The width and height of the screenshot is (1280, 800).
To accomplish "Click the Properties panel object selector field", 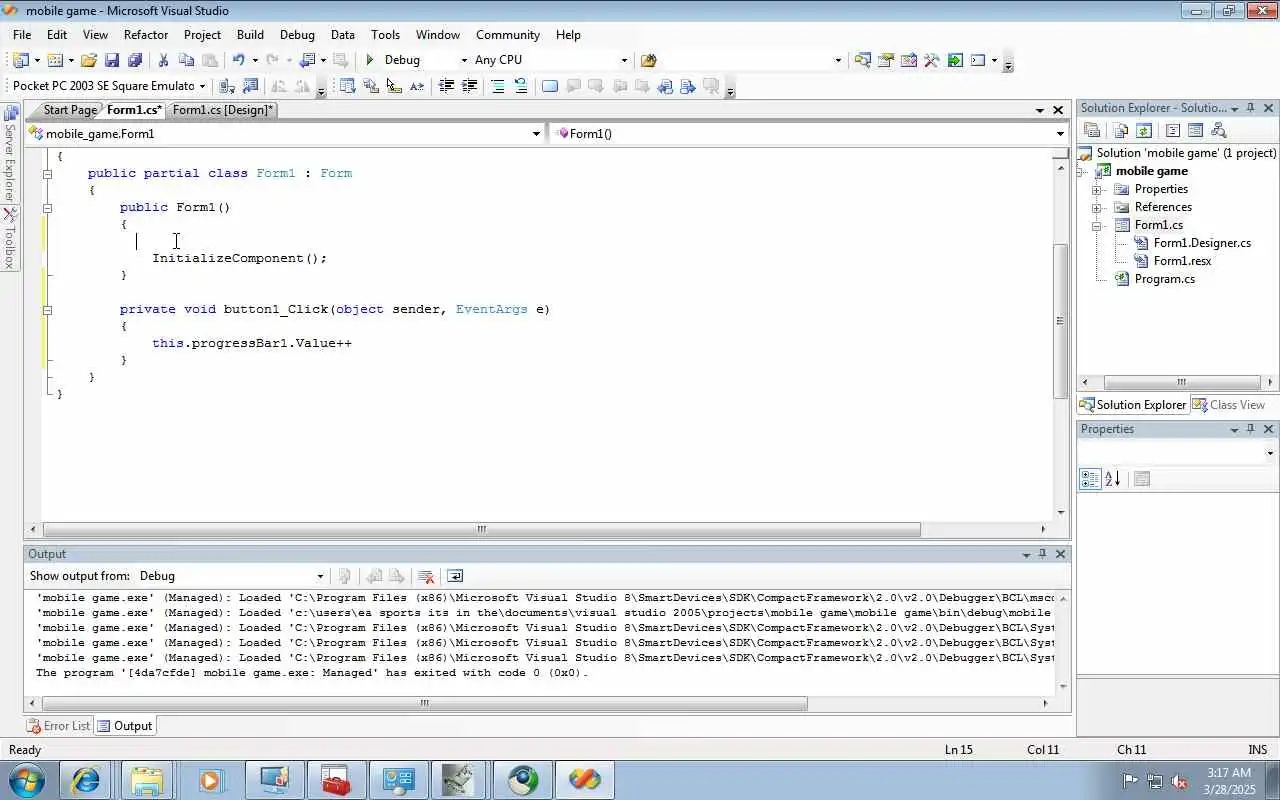I will pos(1178,454).
